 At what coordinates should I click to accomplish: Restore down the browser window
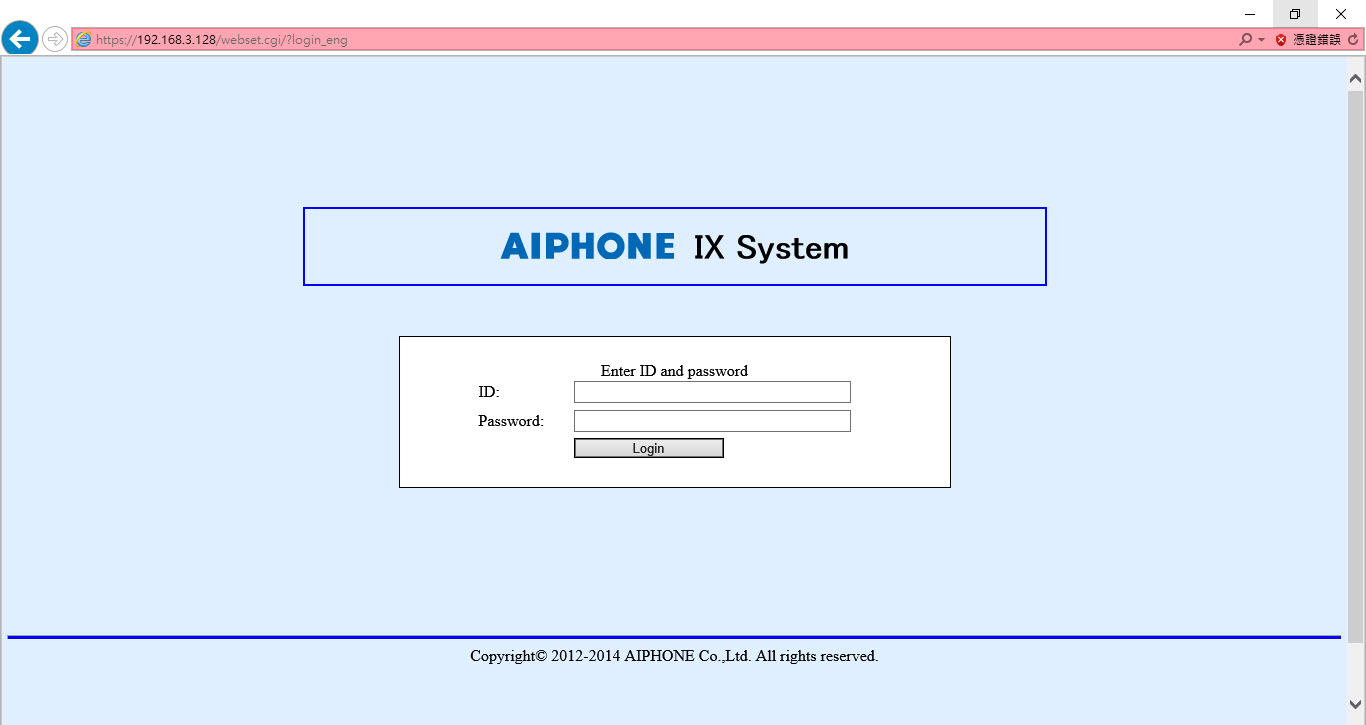pos(1295,14)
